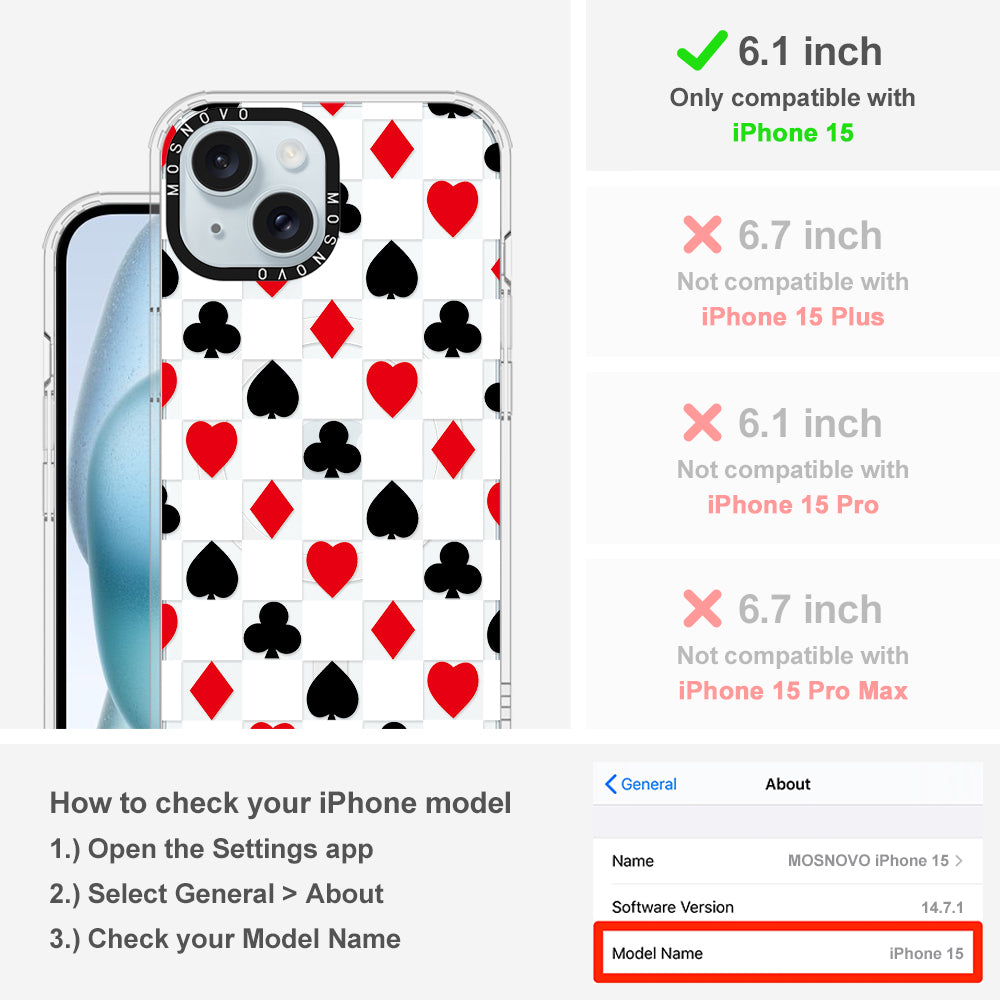This screenshot has width=1000, height=1000.
Task: Click the Select General > About step
Action: [217, 893]
